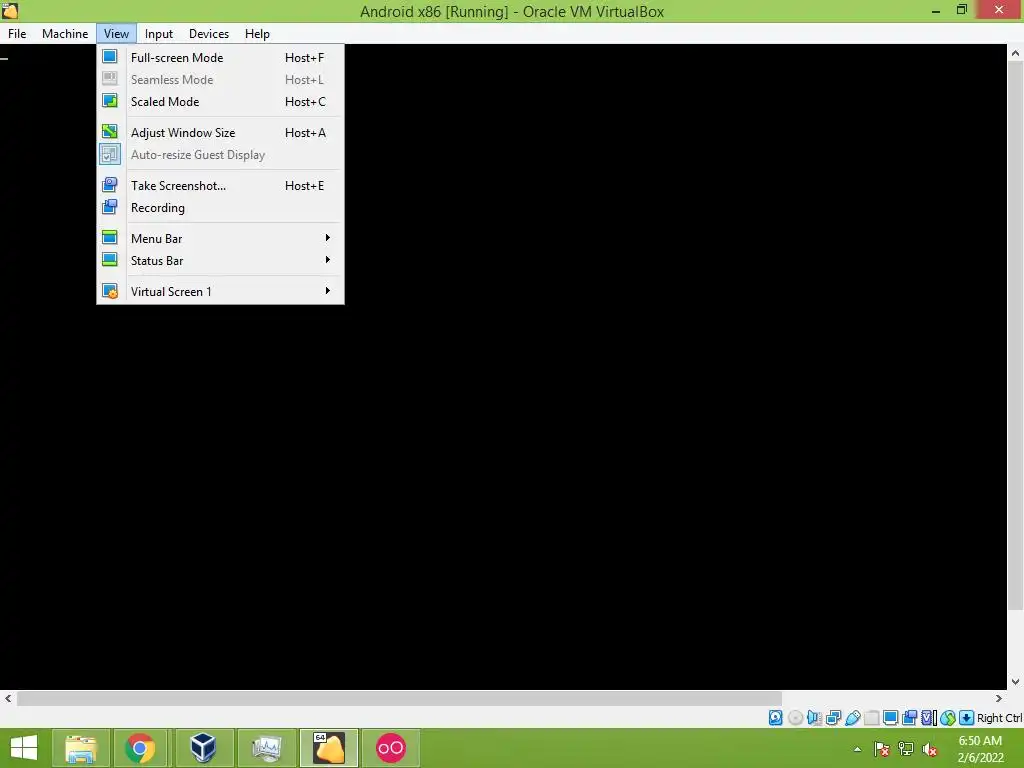Open the File menu
Image resolution: width=1024 pixels, height=768 pixels.
click(x=17, y=33)
